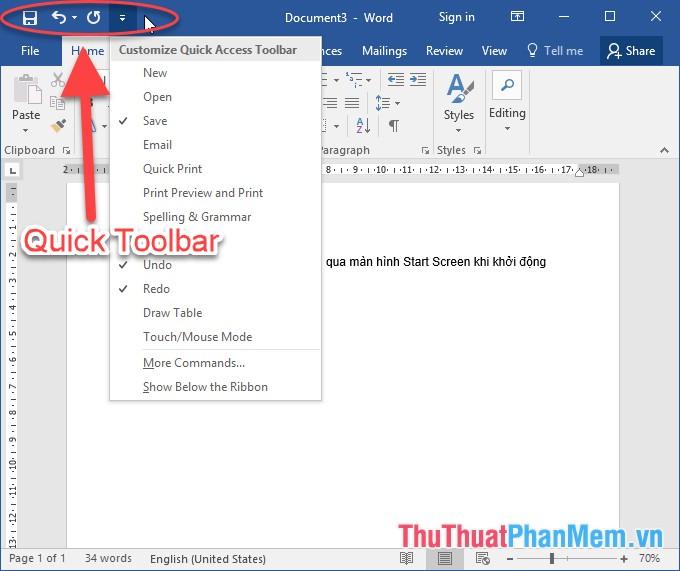The height and width of the screenshot is (571, 680).
Task: Choose Draw Table in the menu
Action: 215,313
